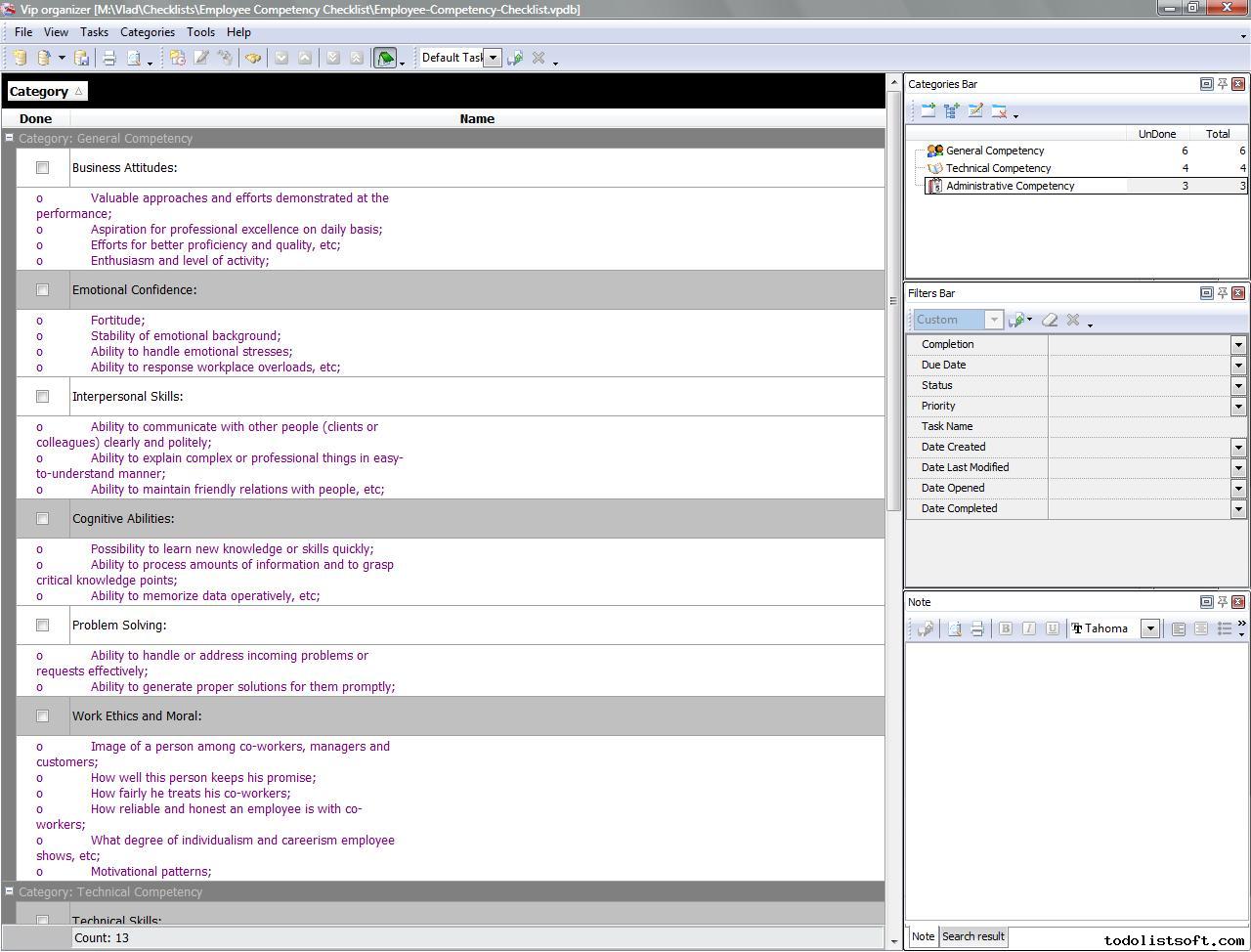Click the Delete Category icon
Image resolution: width=1251 pixels, height=952 pixels.
click(x=999, y=111)
